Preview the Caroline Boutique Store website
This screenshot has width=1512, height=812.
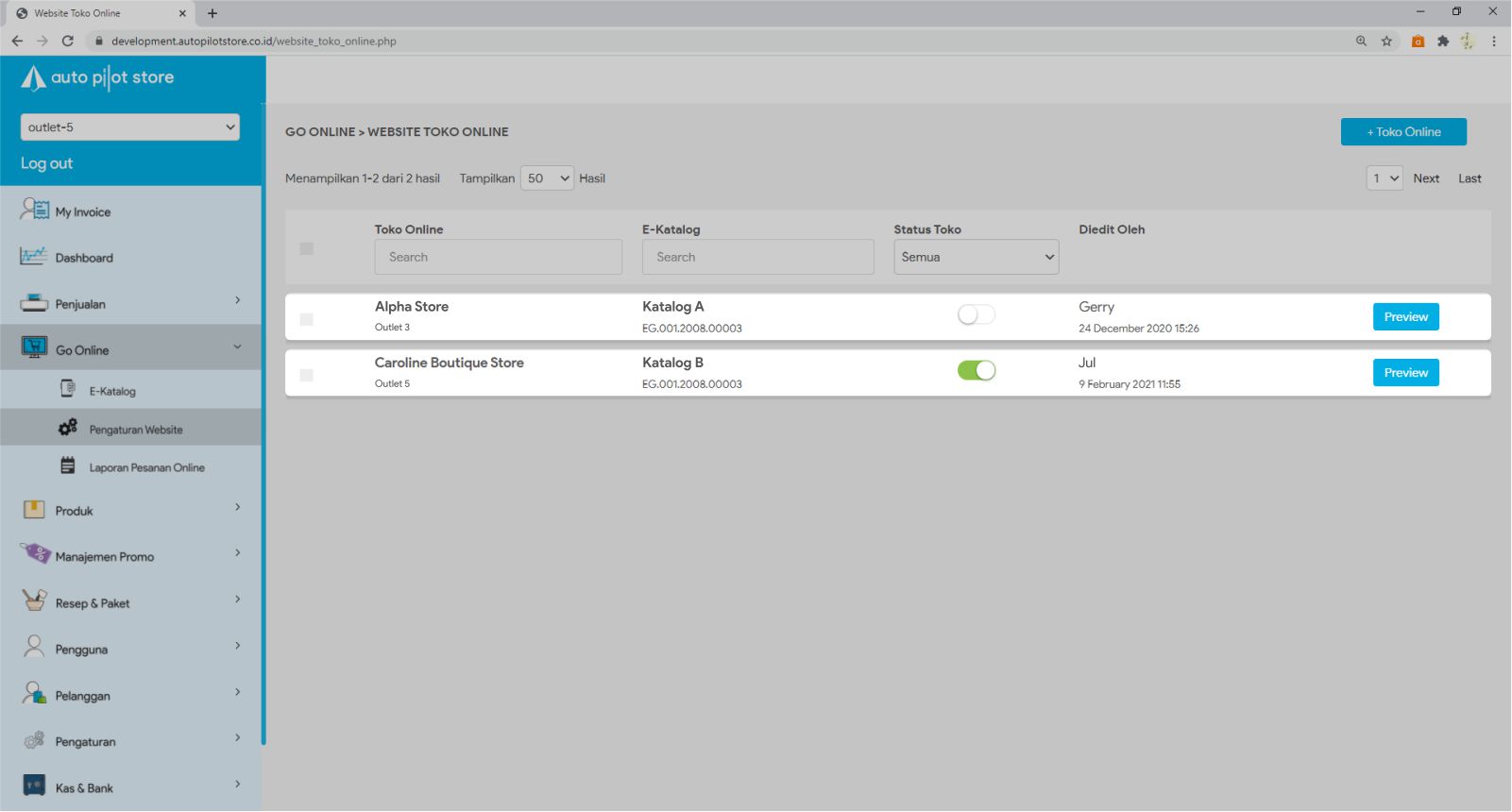(1405, 373)
